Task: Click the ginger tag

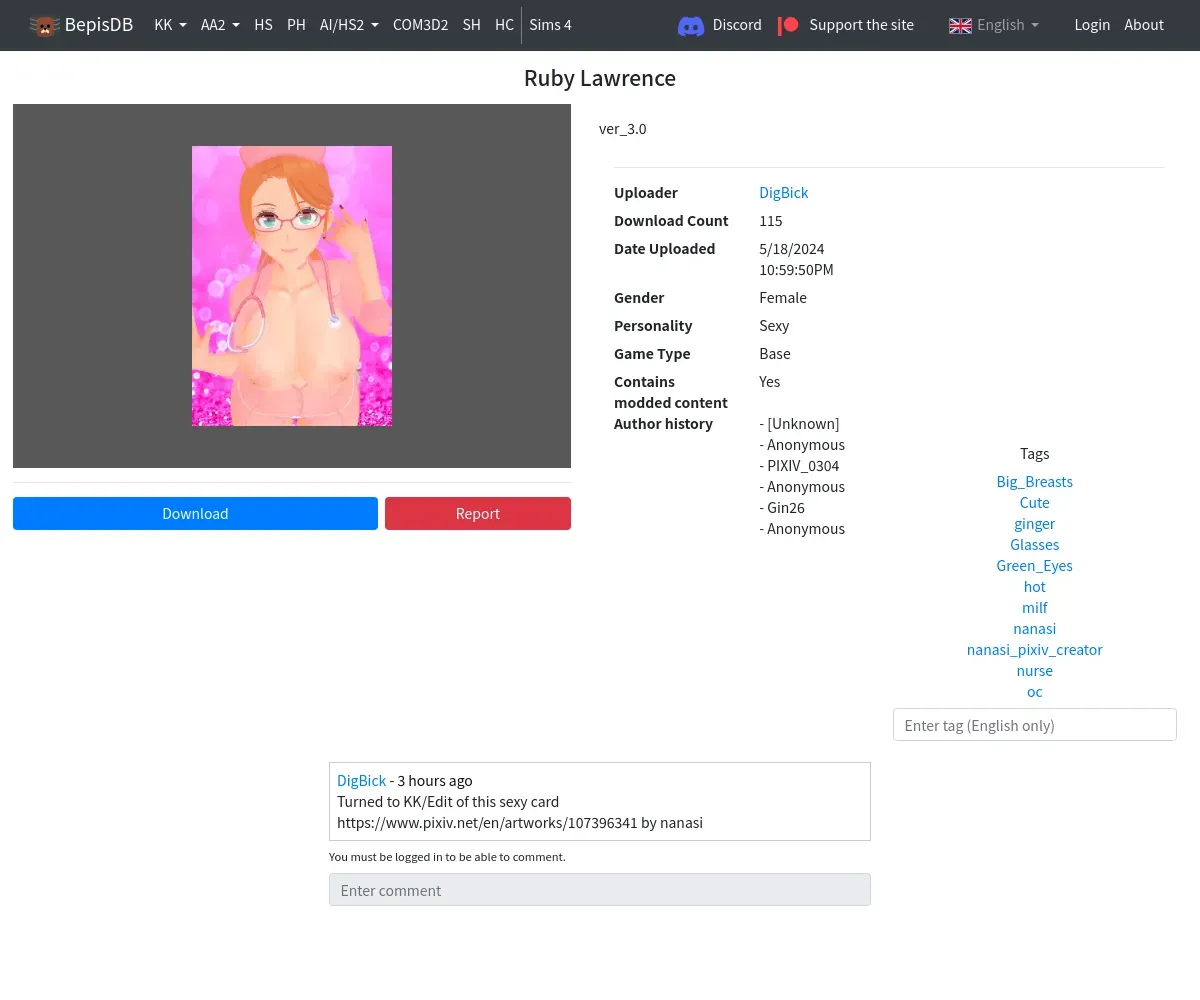Action: tap(1034, 523)
